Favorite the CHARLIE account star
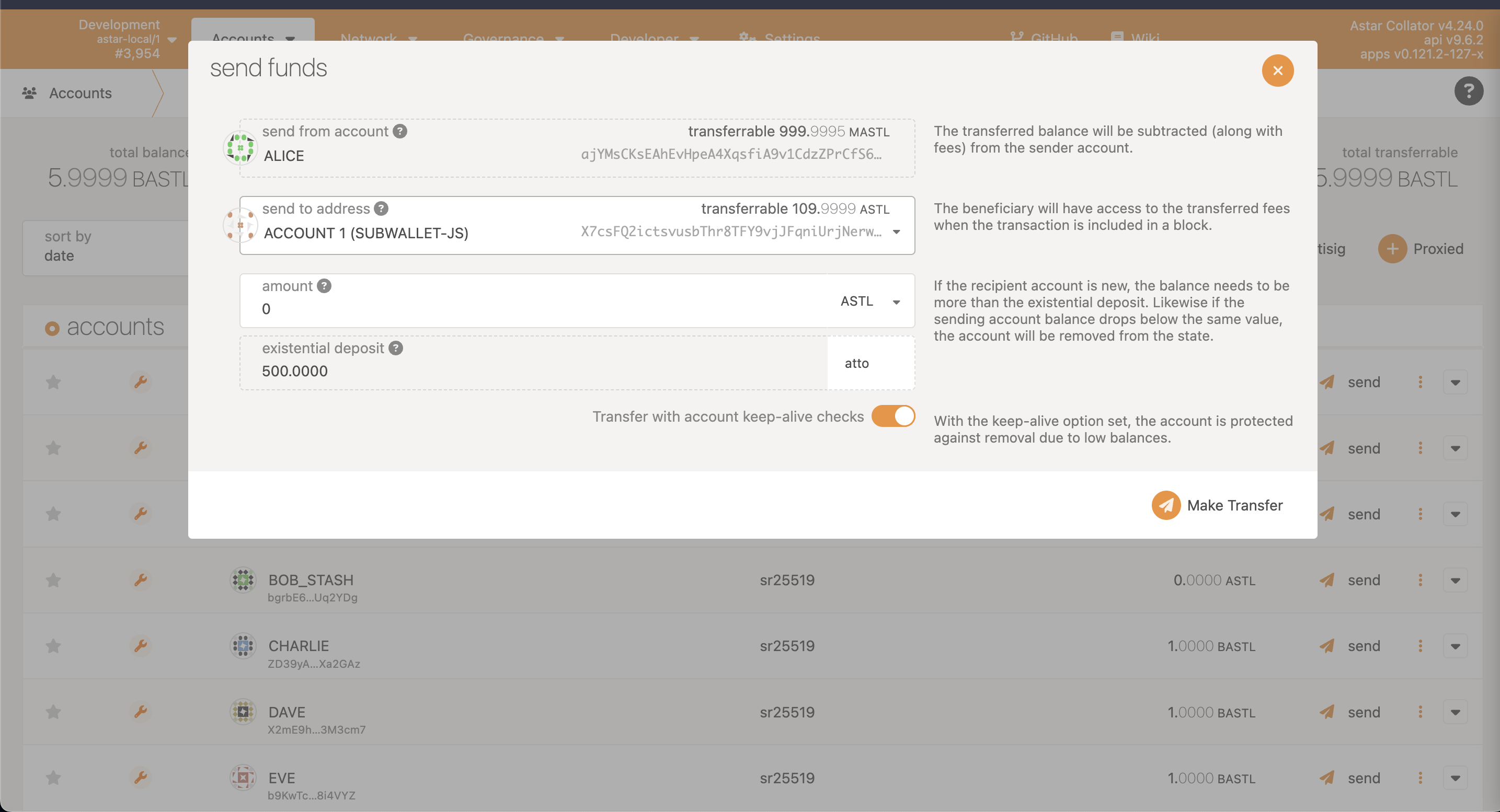The width and height of the screenshot is (1500, 812). pos(53,645)
